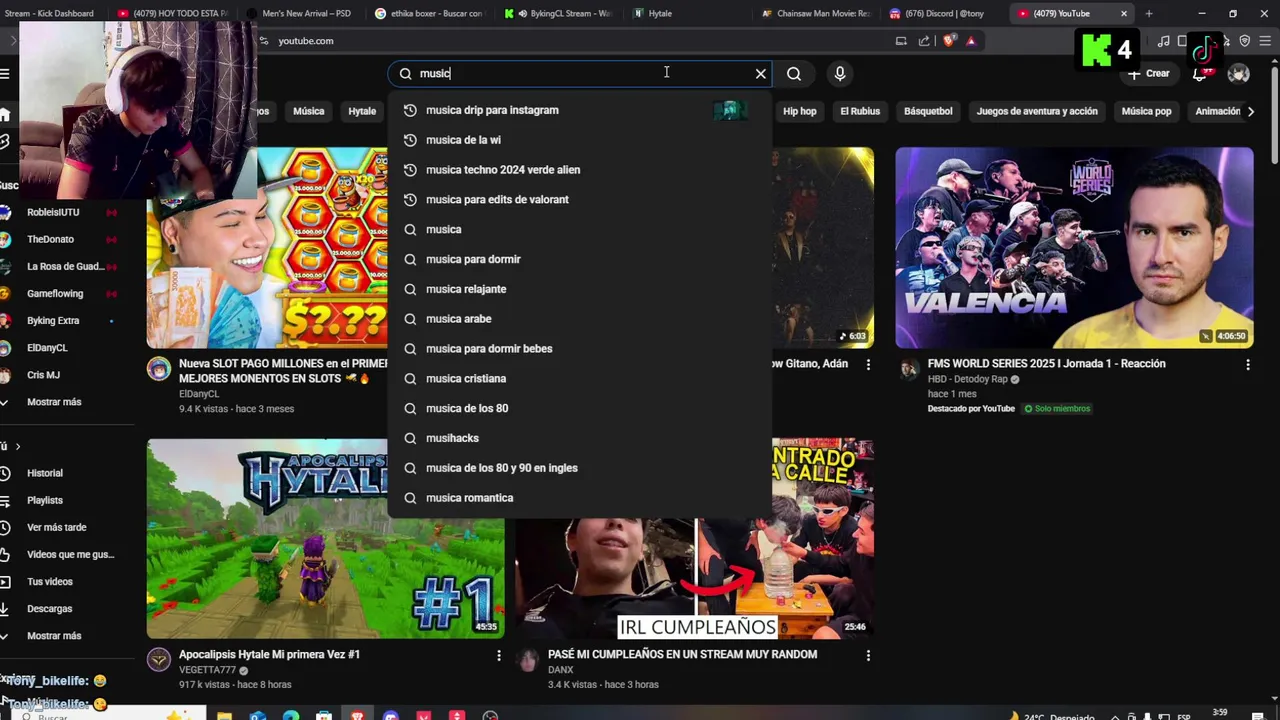The height and width of the screenshot is (720, 1280).
Task: Open options for Apocalipsis Hytale video
Action: (499, 655)
